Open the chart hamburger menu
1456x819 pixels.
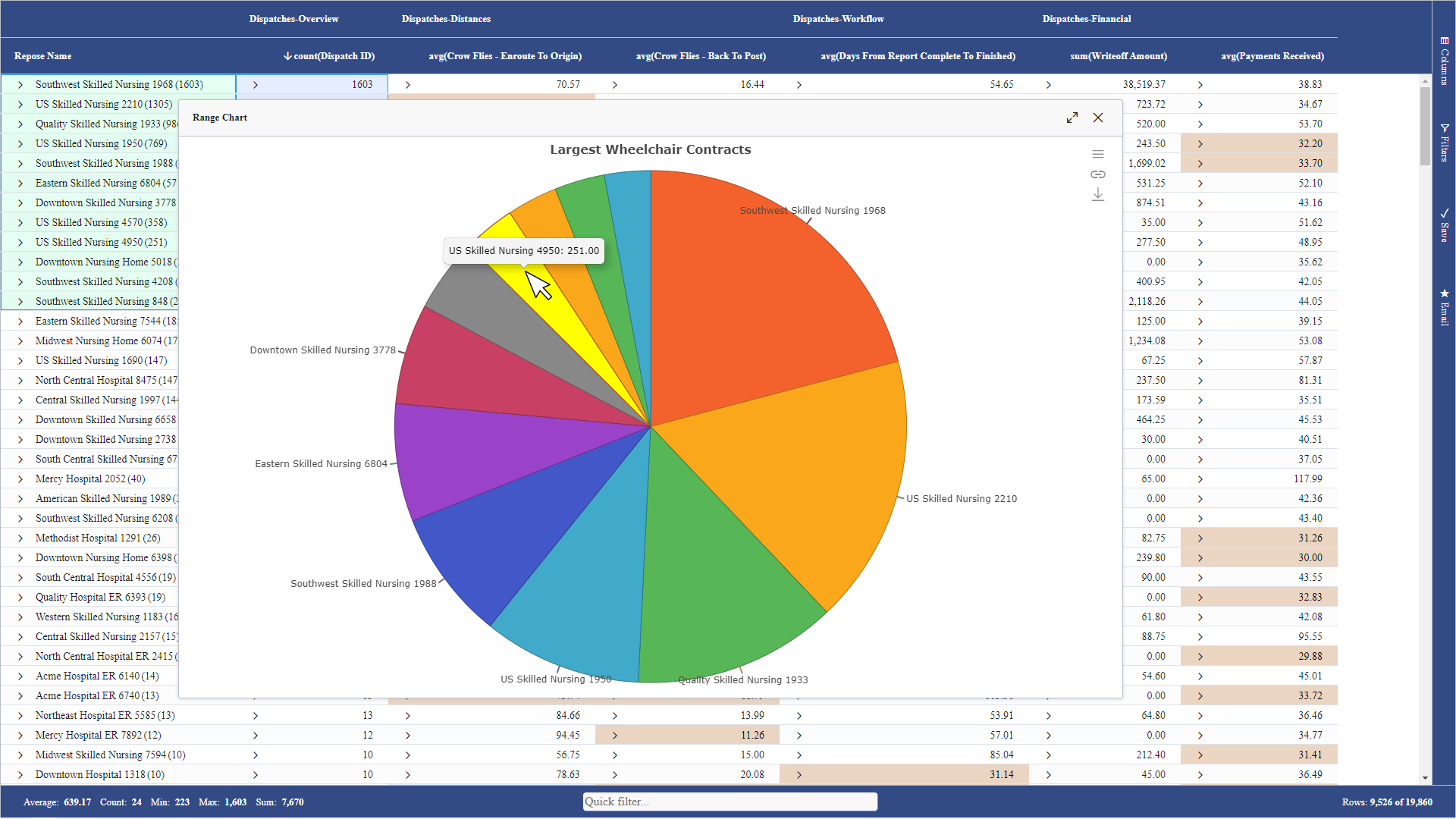(1097, 155)
